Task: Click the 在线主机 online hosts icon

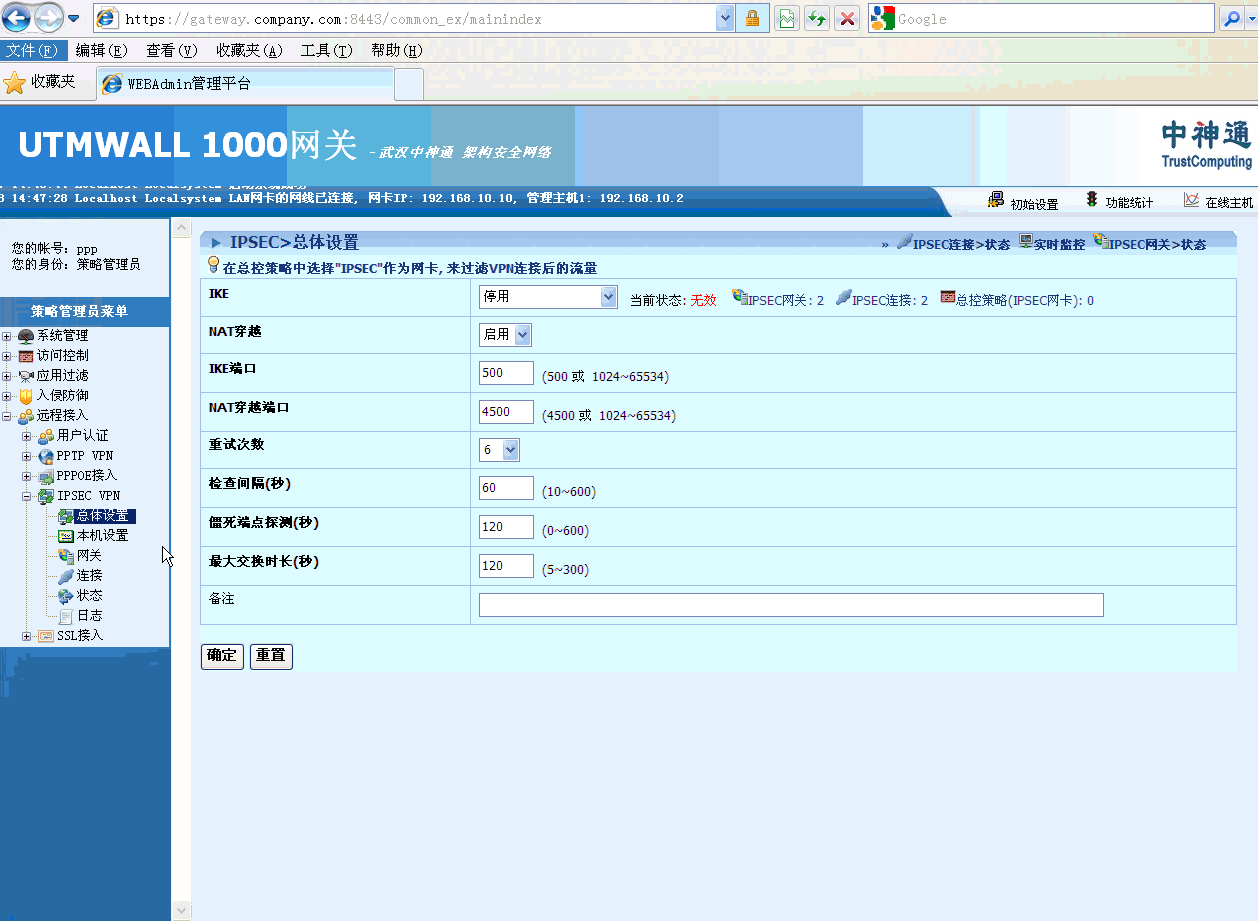Action: (x=1191, y=200)
